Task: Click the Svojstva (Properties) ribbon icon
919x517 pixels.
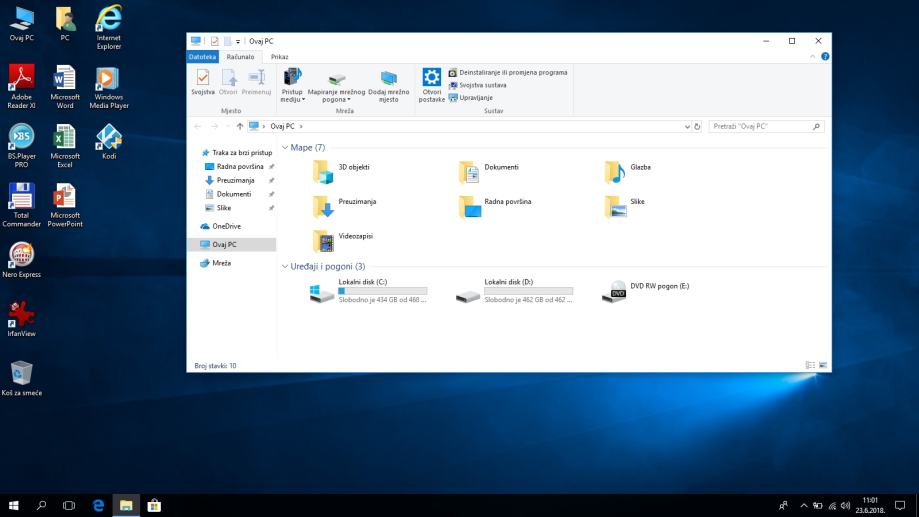Action: (x=202, y=79)
